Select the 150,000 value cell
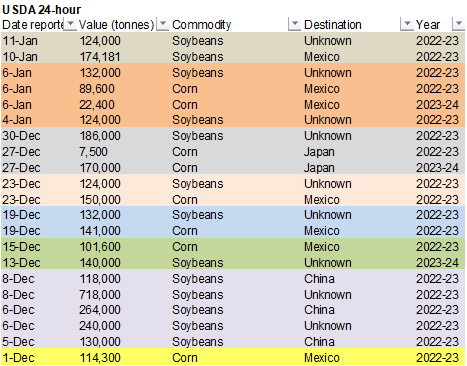The image size is (467, 366). tap(100, 200)
